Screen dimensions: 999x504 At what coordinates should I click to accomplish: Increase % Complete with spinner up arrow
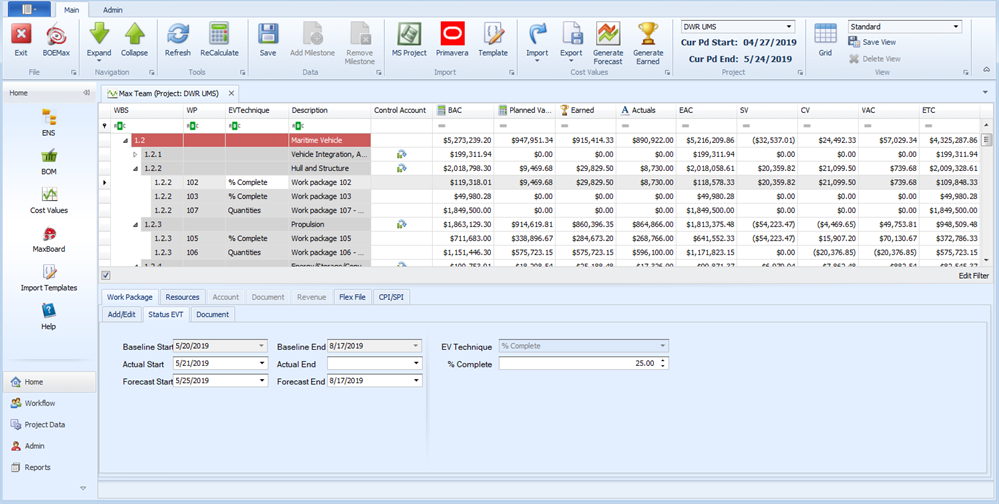click(x=663, y=360)
